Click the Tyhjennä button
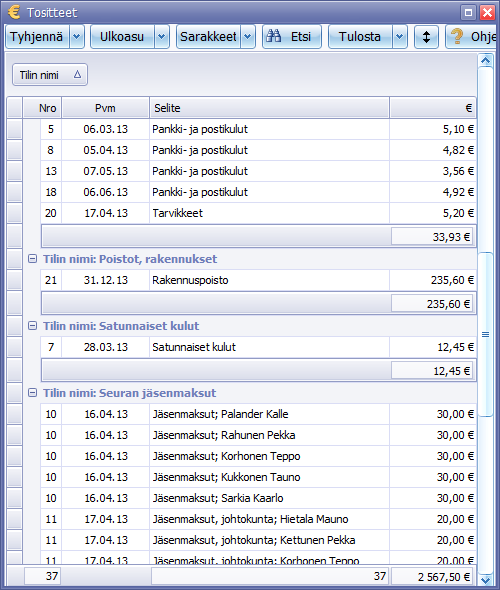The image size is (500, 590). coord(37,37)
